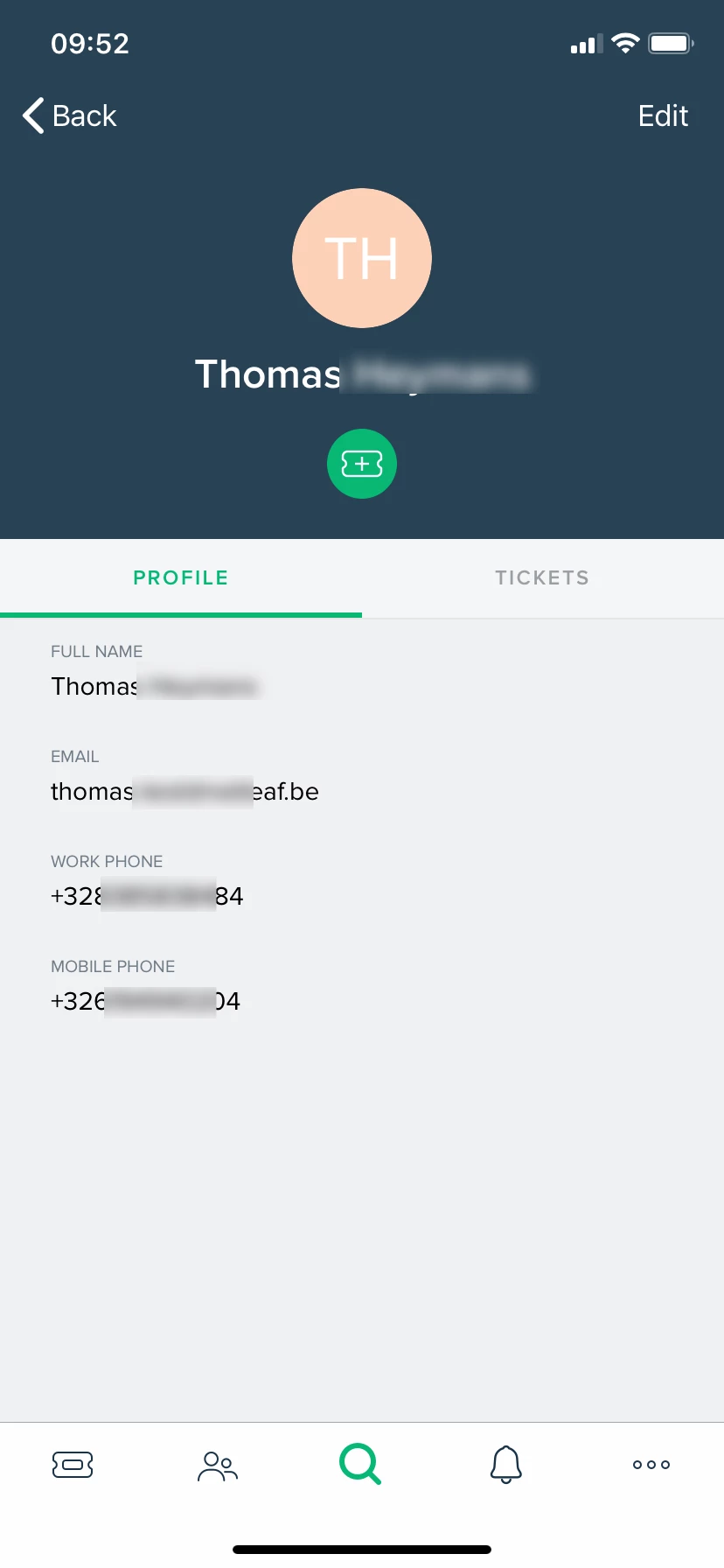Image resolution: width=724 pixels, height=1568 pixels.
Task: Tap the mobile phone number
Action: click(145, 1001)
